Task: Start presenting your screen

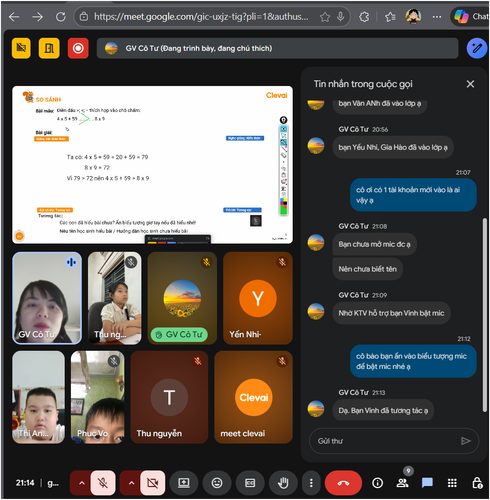Action: tap(184, 483)
